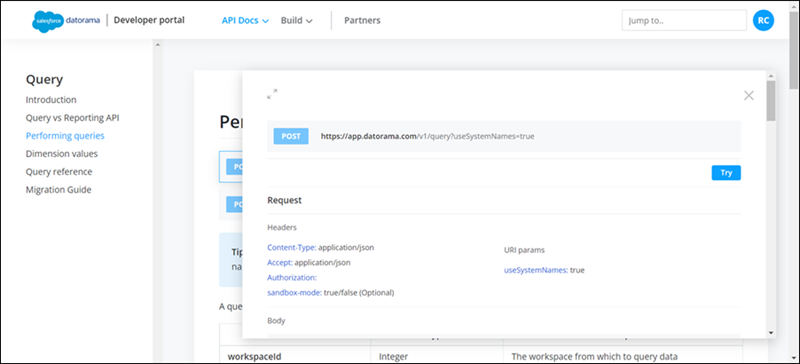Open the Query reference page

(x=59, y=172)
